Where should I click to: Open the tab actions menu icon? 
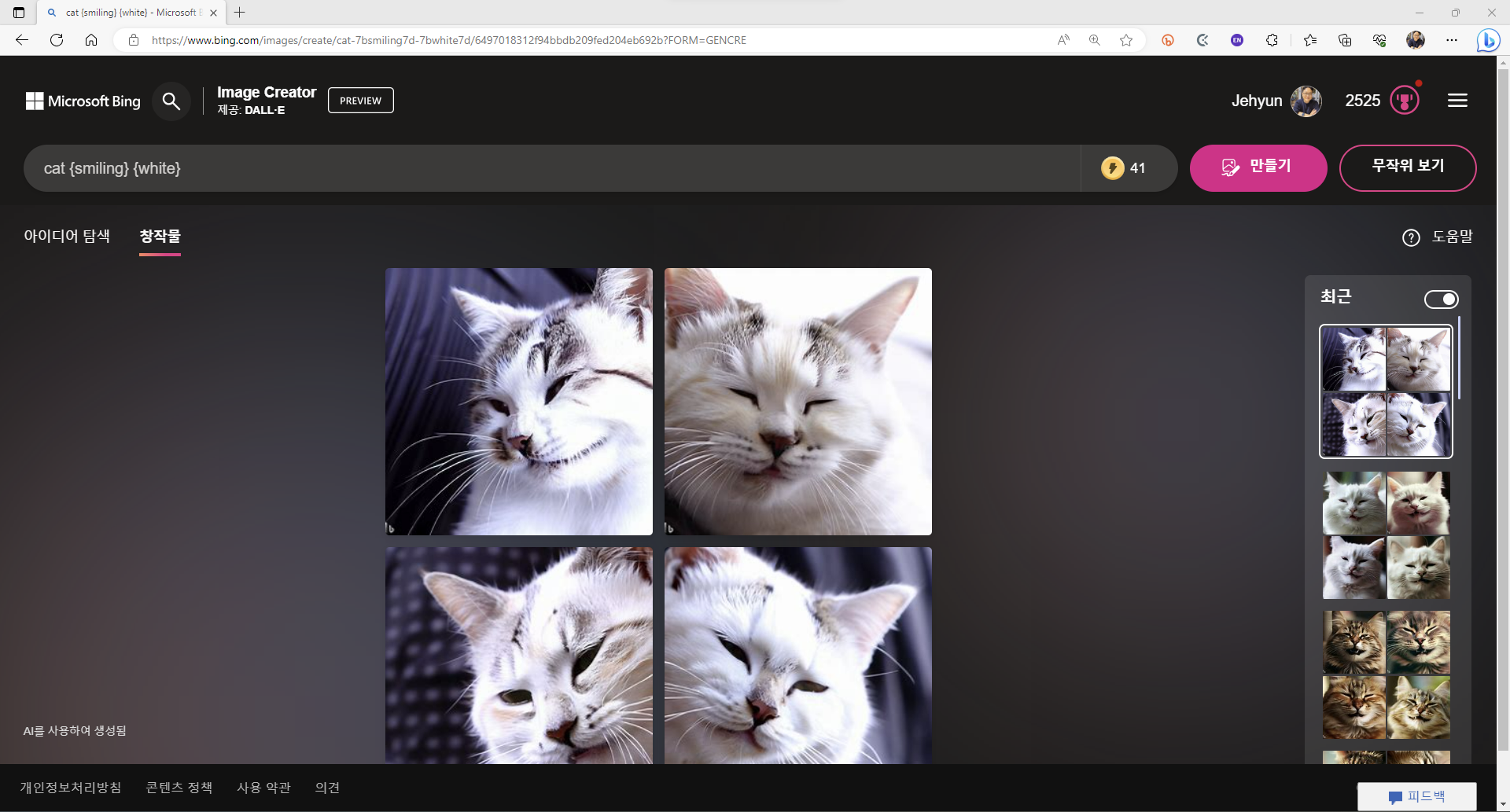click(x=19, y=13)
